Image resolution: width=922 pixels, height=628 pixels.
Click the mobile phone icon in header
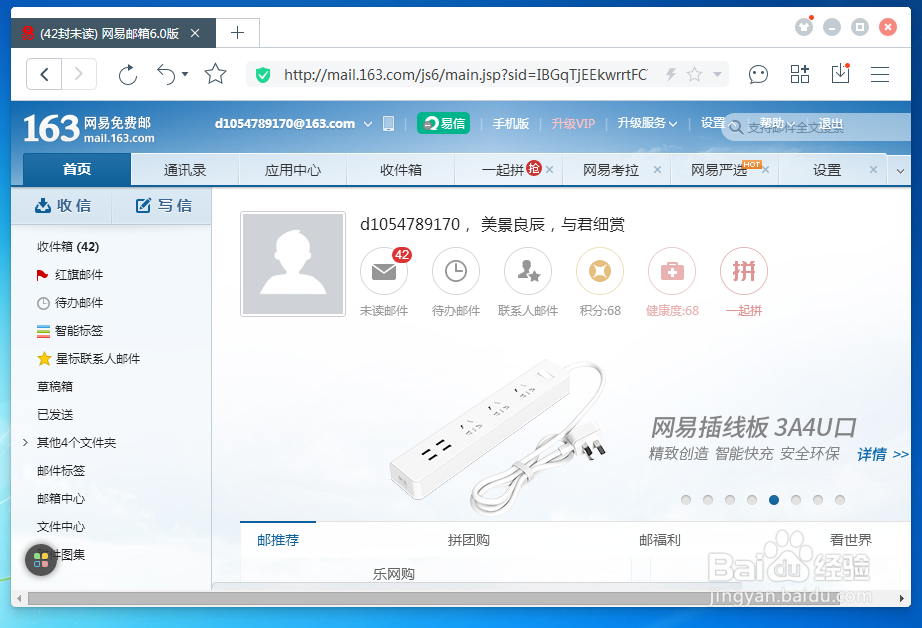[x=388, y=123]
